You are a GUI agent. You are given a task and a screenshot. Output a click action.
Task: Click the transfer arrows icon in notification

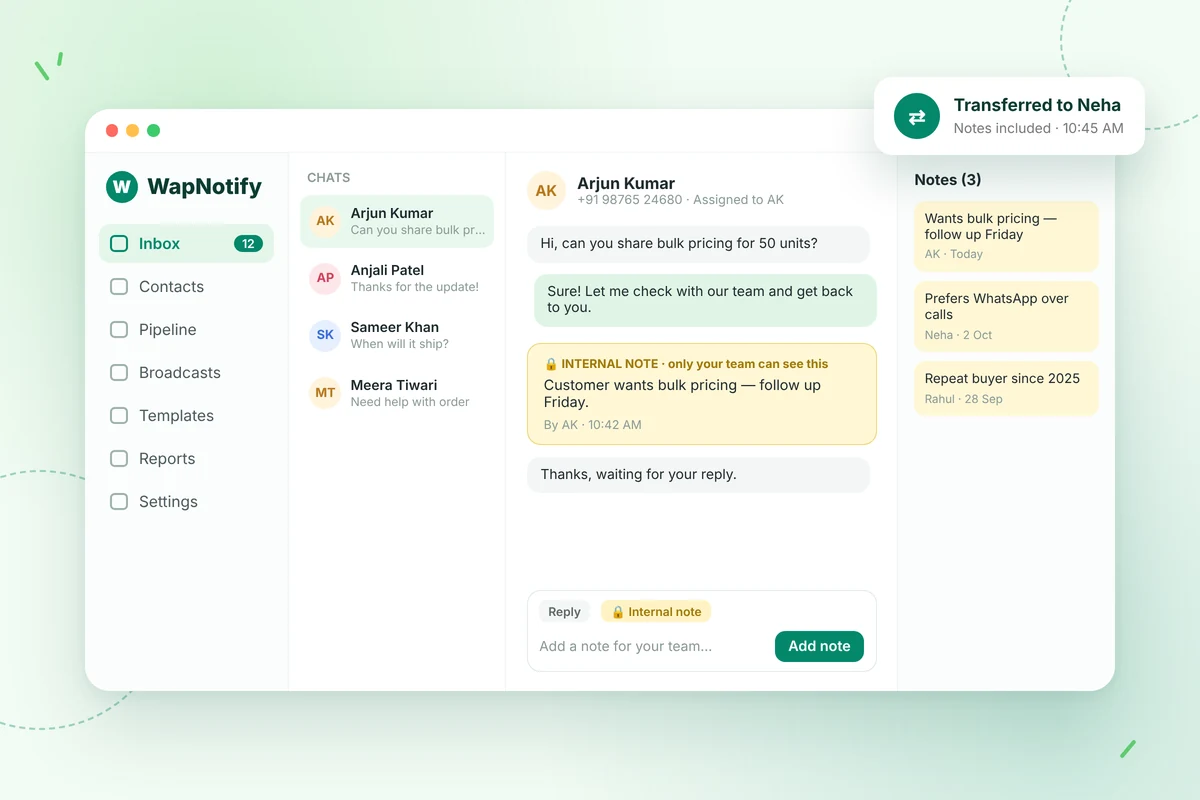tap(917, 116)
